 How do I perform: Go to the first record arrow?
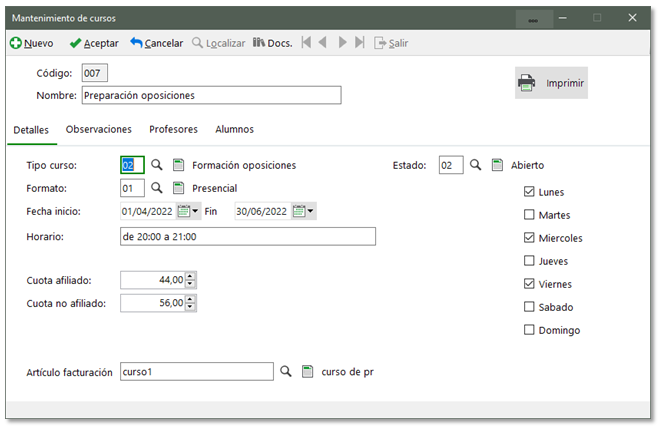pos(306,42)
